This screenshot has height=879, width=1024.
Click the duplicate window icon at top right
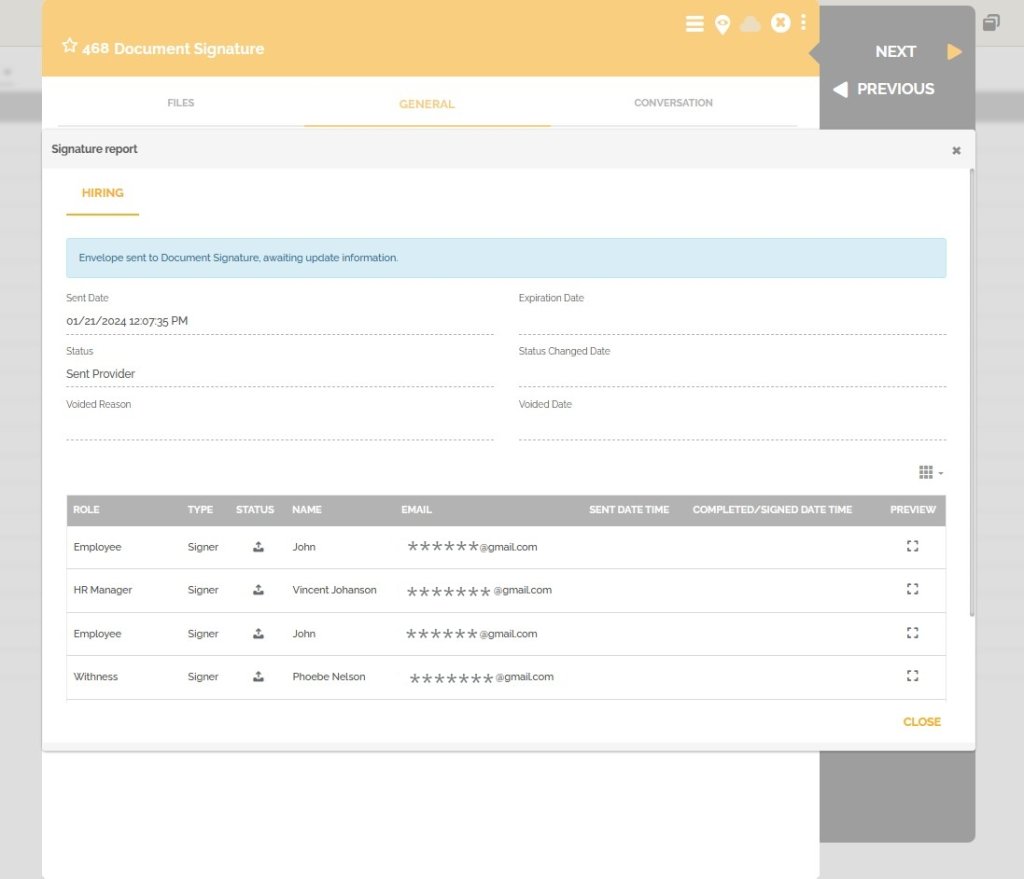pyautogui.click(x=991, y=21)
